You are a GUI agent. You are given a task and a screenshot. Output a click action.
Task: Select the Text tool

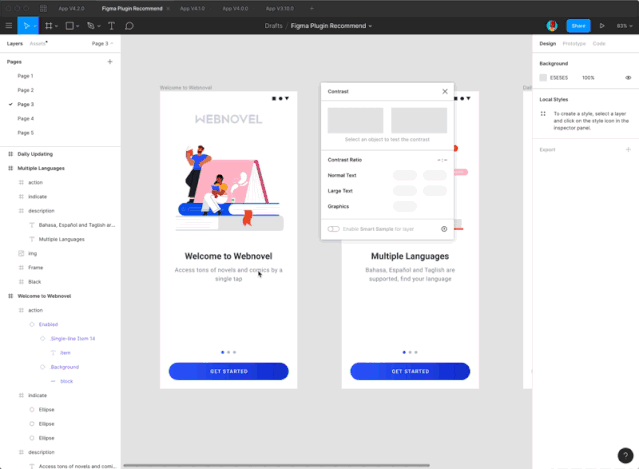(111, 26)
